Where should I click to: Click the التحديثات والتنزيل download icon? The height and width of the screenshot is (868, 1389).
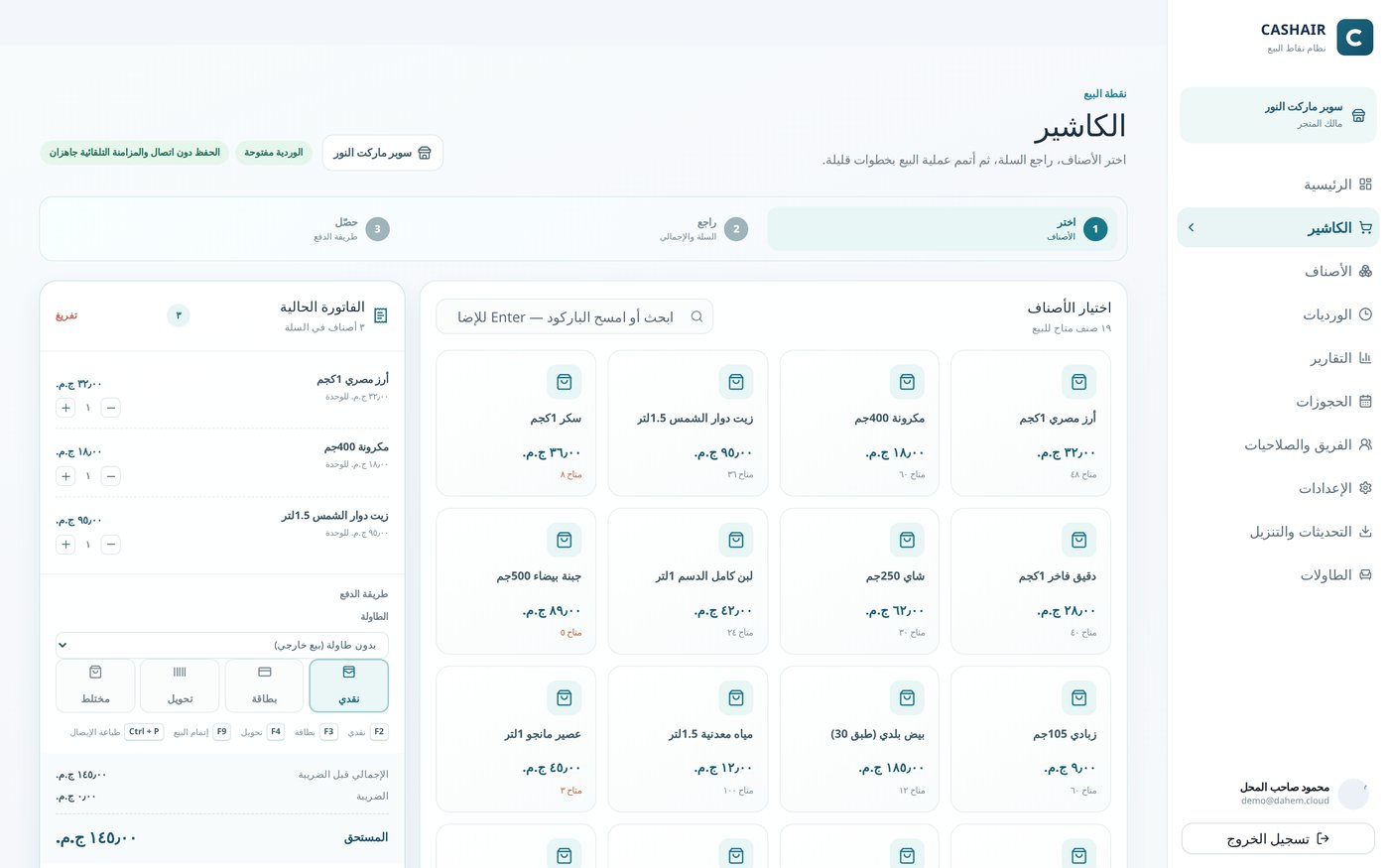[x=1365, y=532]
